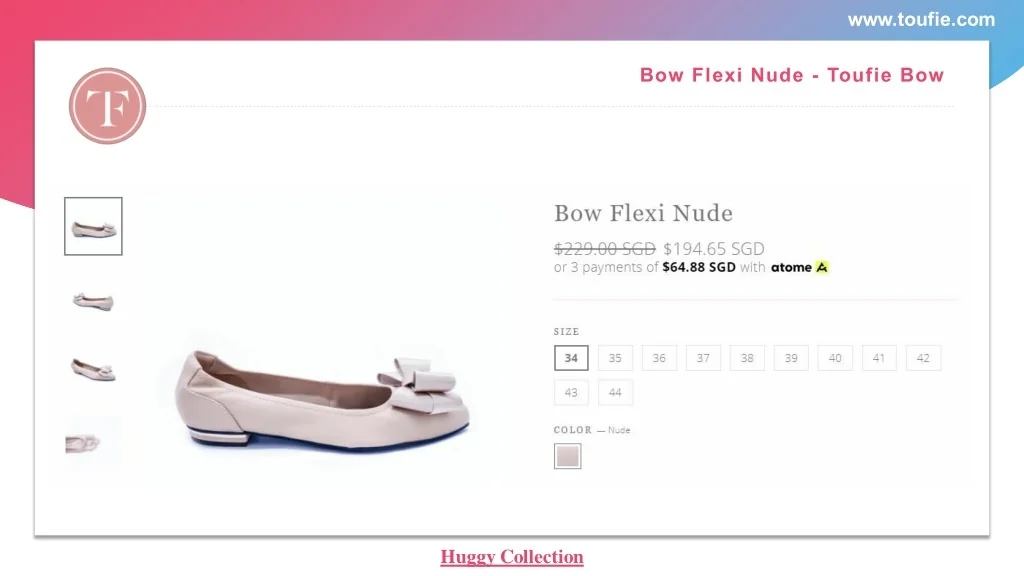Choose size 35
1024x576 pixels.
[615, 358]
